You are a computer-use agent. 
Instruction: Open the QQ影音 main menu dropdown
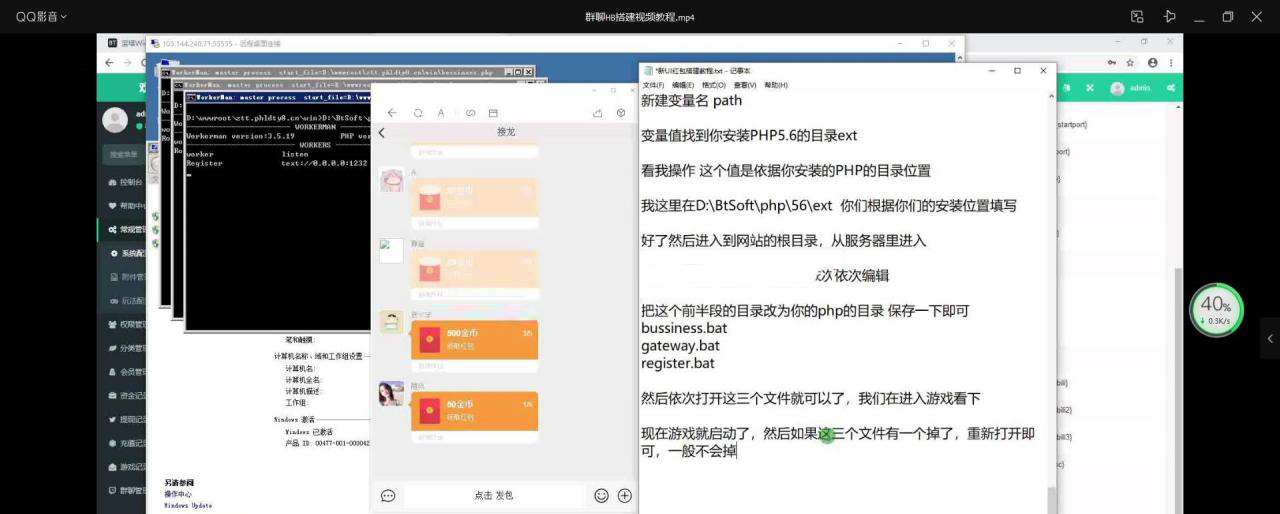[41, 17]
